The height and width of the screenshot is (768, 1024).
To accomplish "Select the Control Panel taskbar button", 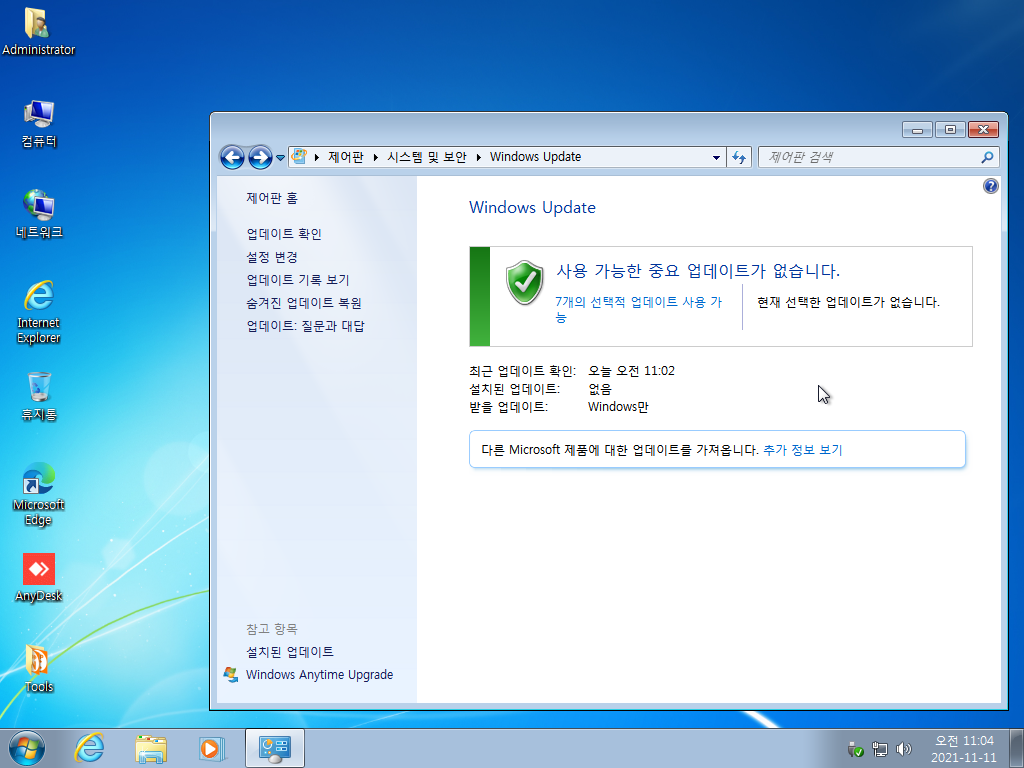I will [275, 748].
